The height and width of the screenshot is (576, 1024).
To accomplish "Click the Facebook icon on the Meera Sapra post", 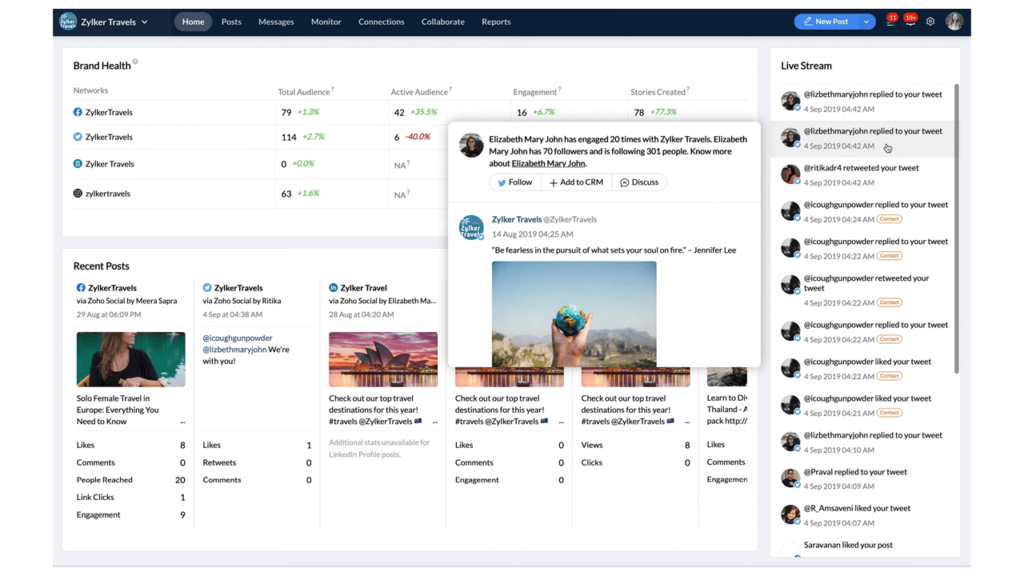I will tap(81, 287).
